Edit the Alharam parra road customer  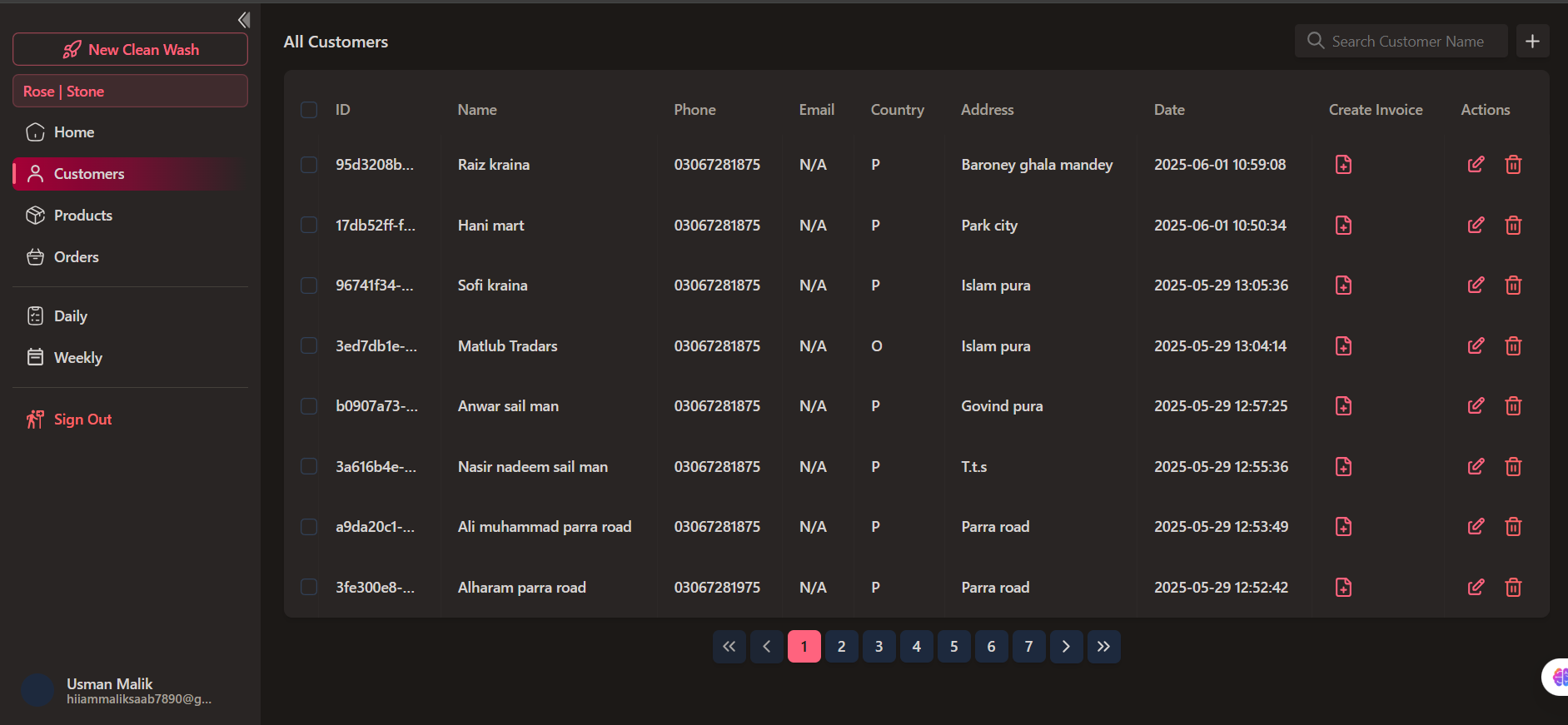1476,588
